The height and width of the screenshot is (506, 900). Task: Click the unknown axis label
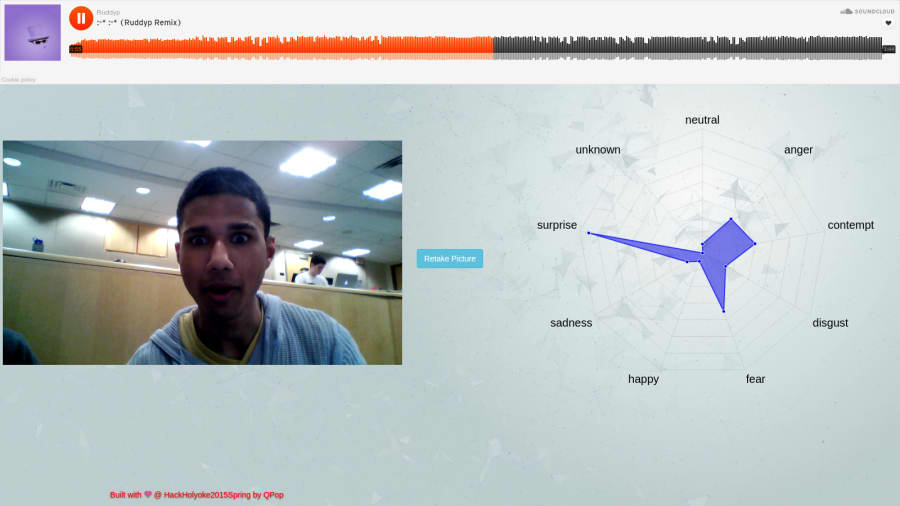click(x=598, y=150)
